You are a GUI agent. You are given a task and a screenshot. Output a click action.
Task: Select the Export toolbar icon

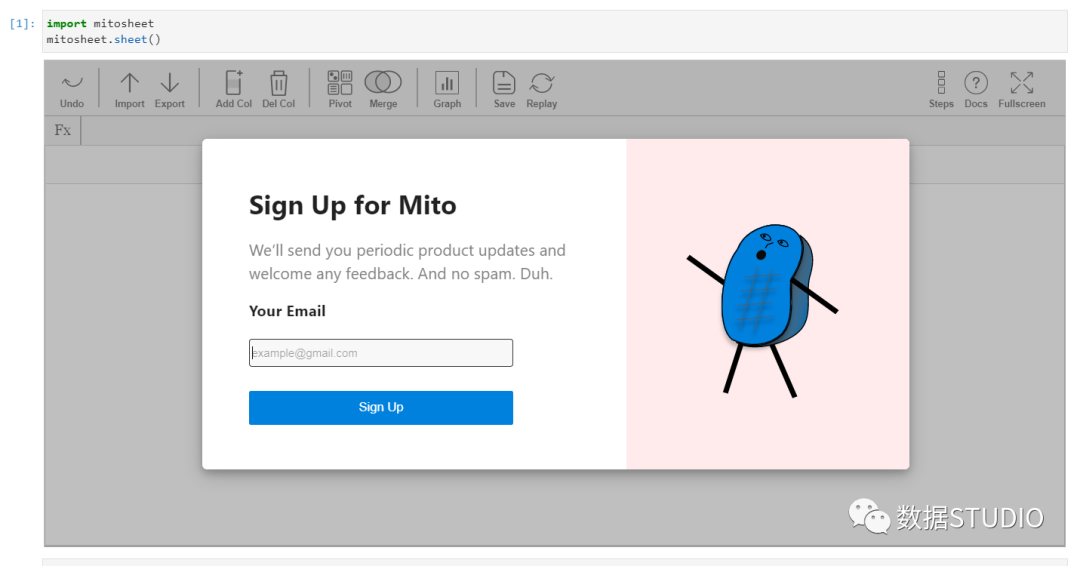click(x=169, y=90)
